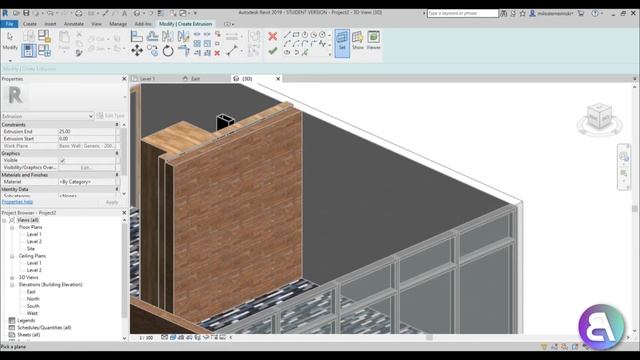The width and height of the screenshot is (640, 360).
Task: Select the Offset tool
Action: point(152,37)
